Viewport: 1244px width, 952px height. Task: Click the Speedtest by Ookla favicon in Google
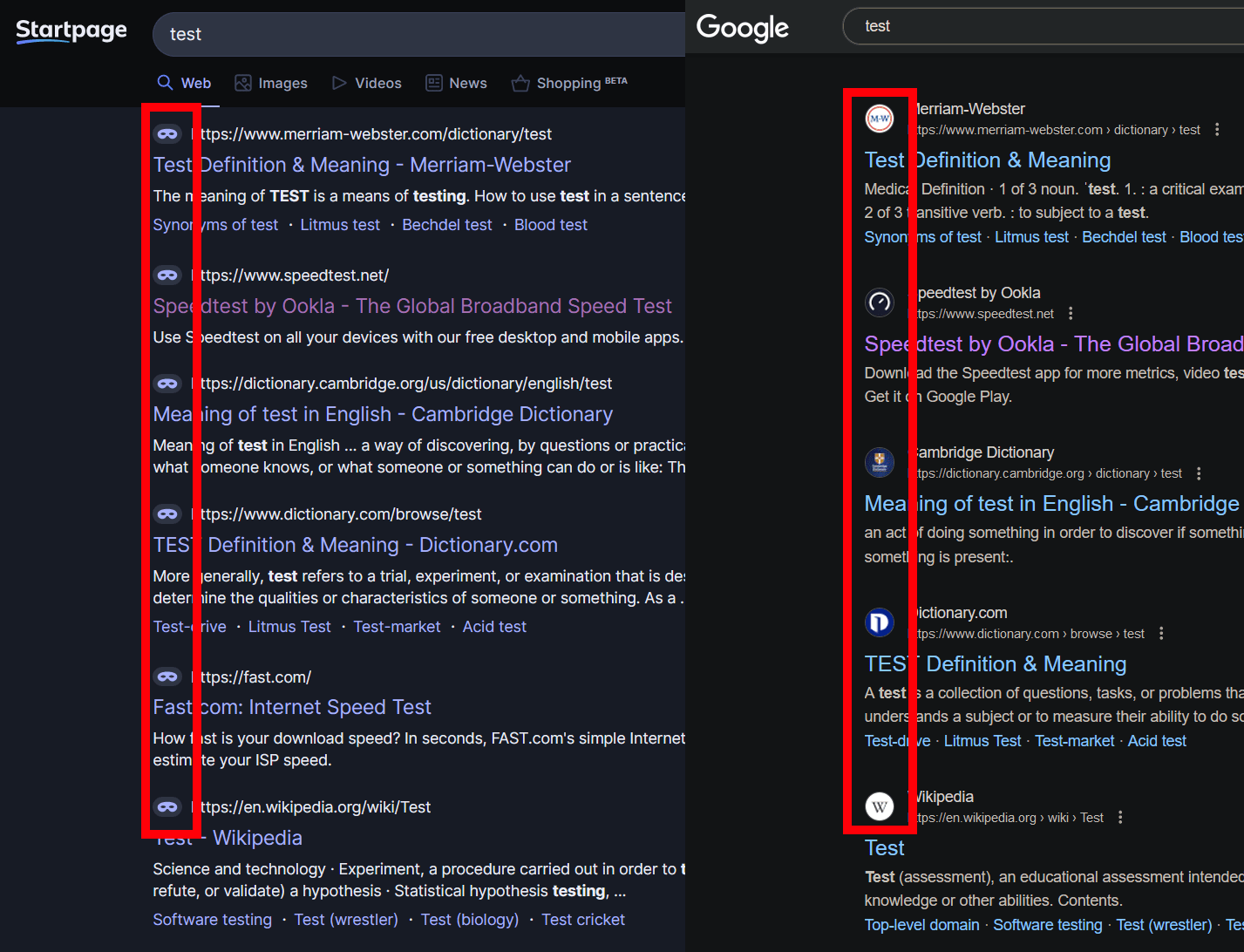click(880, 303)
